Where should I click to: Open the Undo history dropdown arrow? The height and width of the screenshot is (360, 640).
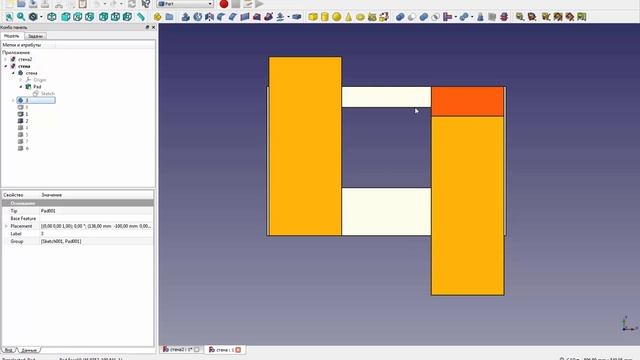pyautogui.click(x=105, y=4)
